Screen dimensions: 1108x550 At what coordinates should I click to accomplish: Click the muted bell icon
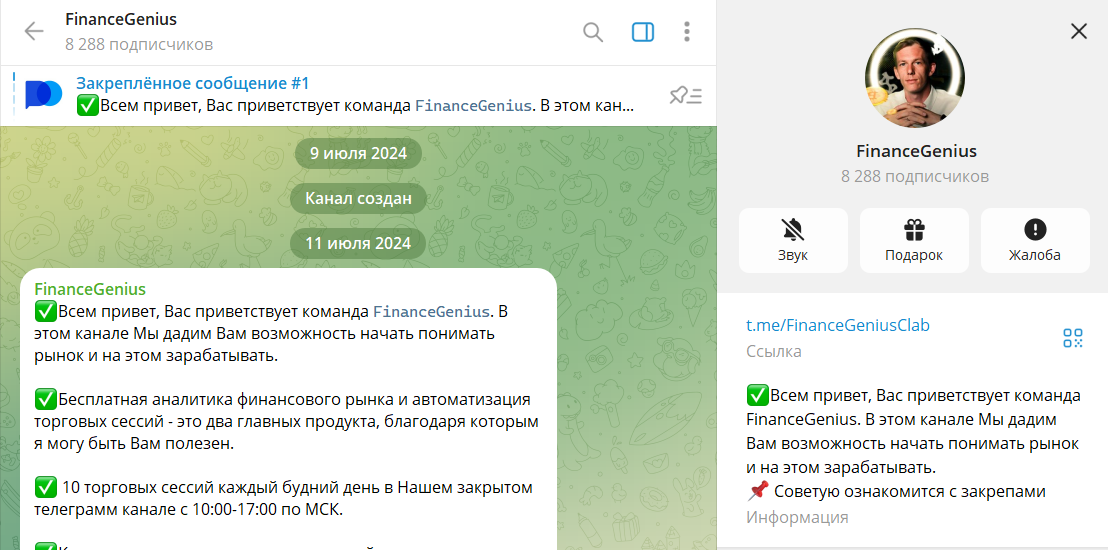[793, 230]
